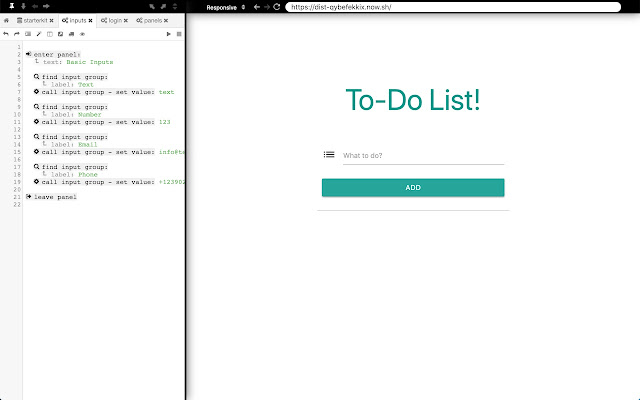This screenshot has height=400, width=640.
Task: Click the list icon beside the input
Action: coord(329,155)
